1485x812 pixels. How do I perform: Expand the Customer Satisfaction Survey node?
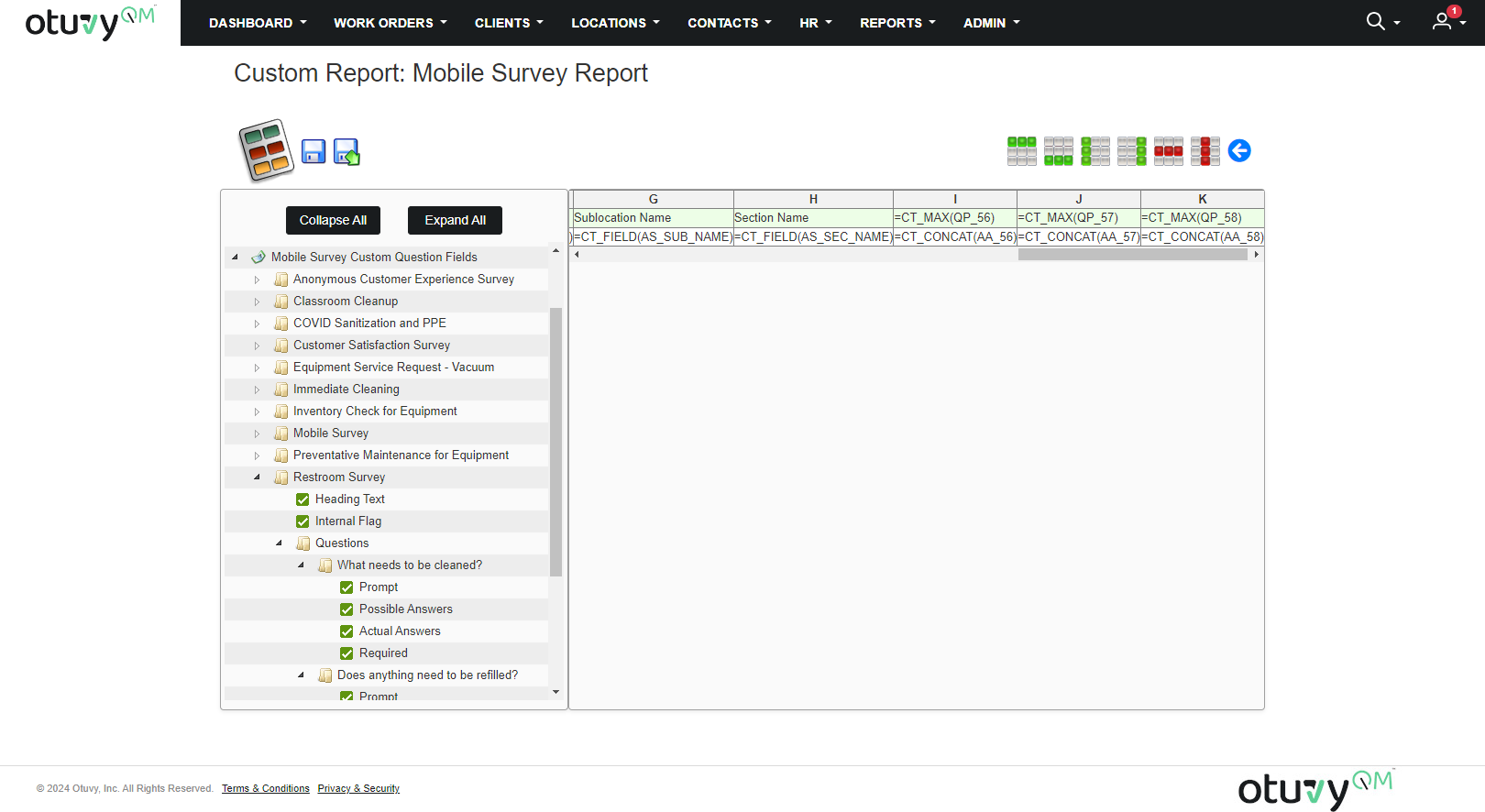[257, 346]
